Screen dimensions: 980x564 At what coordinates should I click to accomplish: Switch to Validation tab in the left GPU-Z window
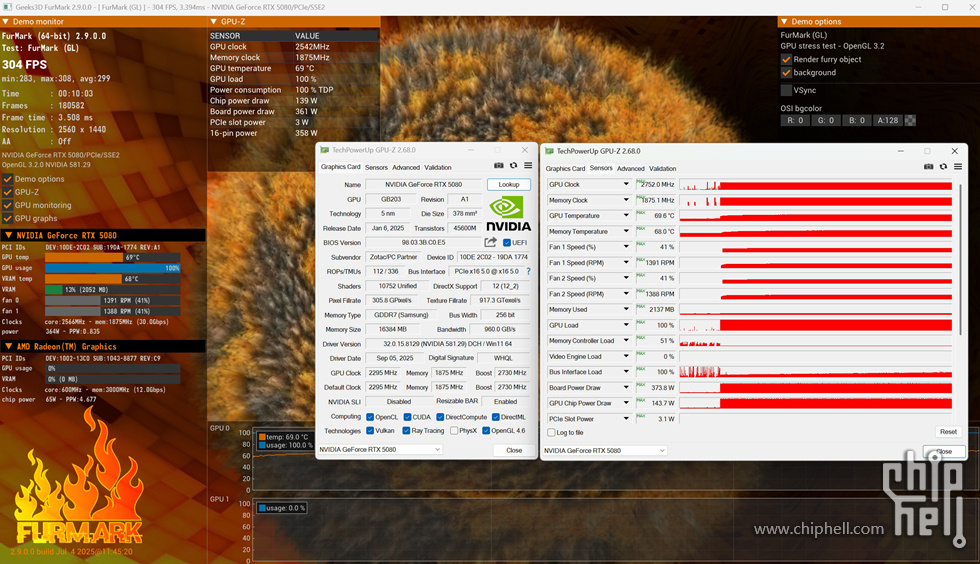tap(438, 168)
